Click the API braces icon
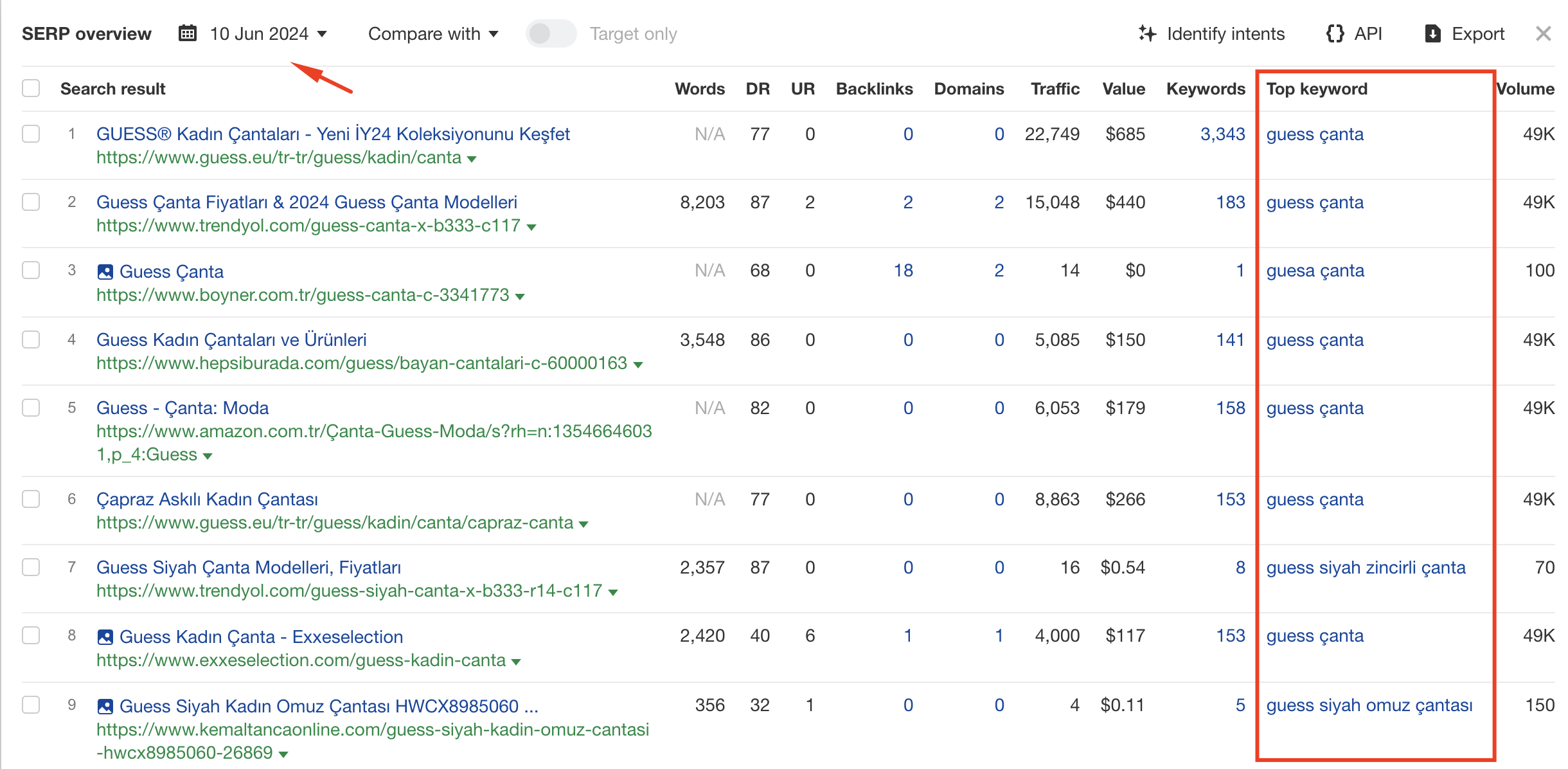This screenshot has height=769, width=1568. (1335, 33)
